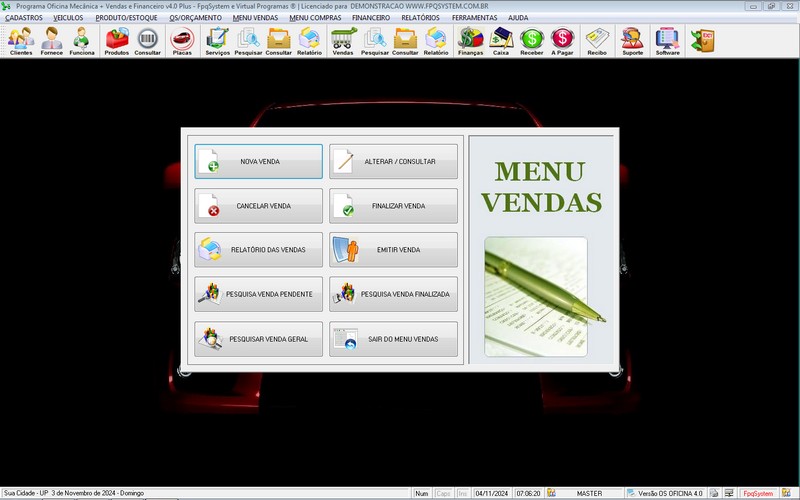This screenshot has width=800, height=500.
Task: Click the PESQUISAR VENDA GERAL button
Action: (259, 339)
